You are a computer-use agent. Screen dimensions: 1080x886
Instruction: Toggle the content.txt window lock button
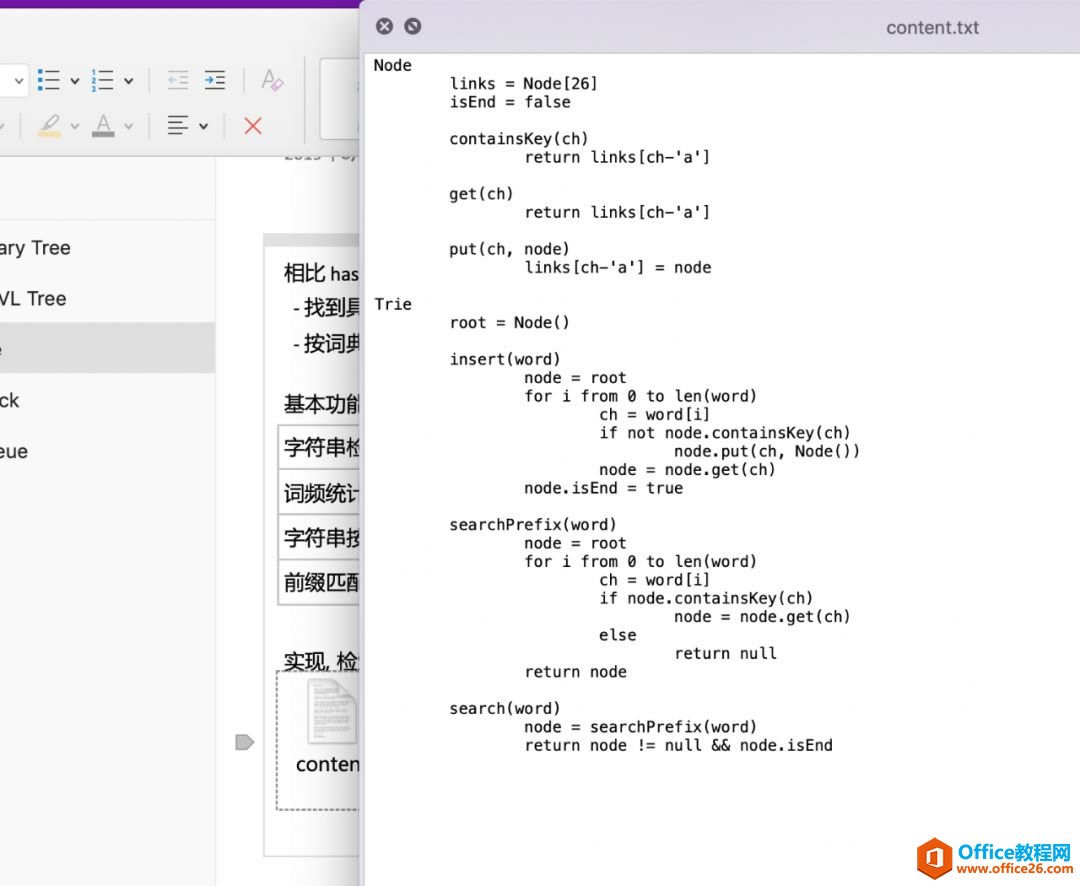[x=411, y=26]
